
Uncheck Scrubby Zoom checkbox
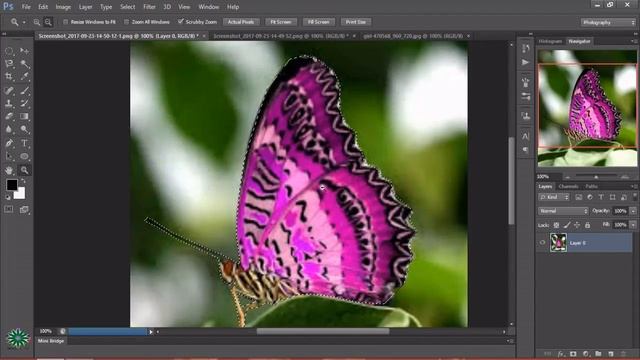180,22
